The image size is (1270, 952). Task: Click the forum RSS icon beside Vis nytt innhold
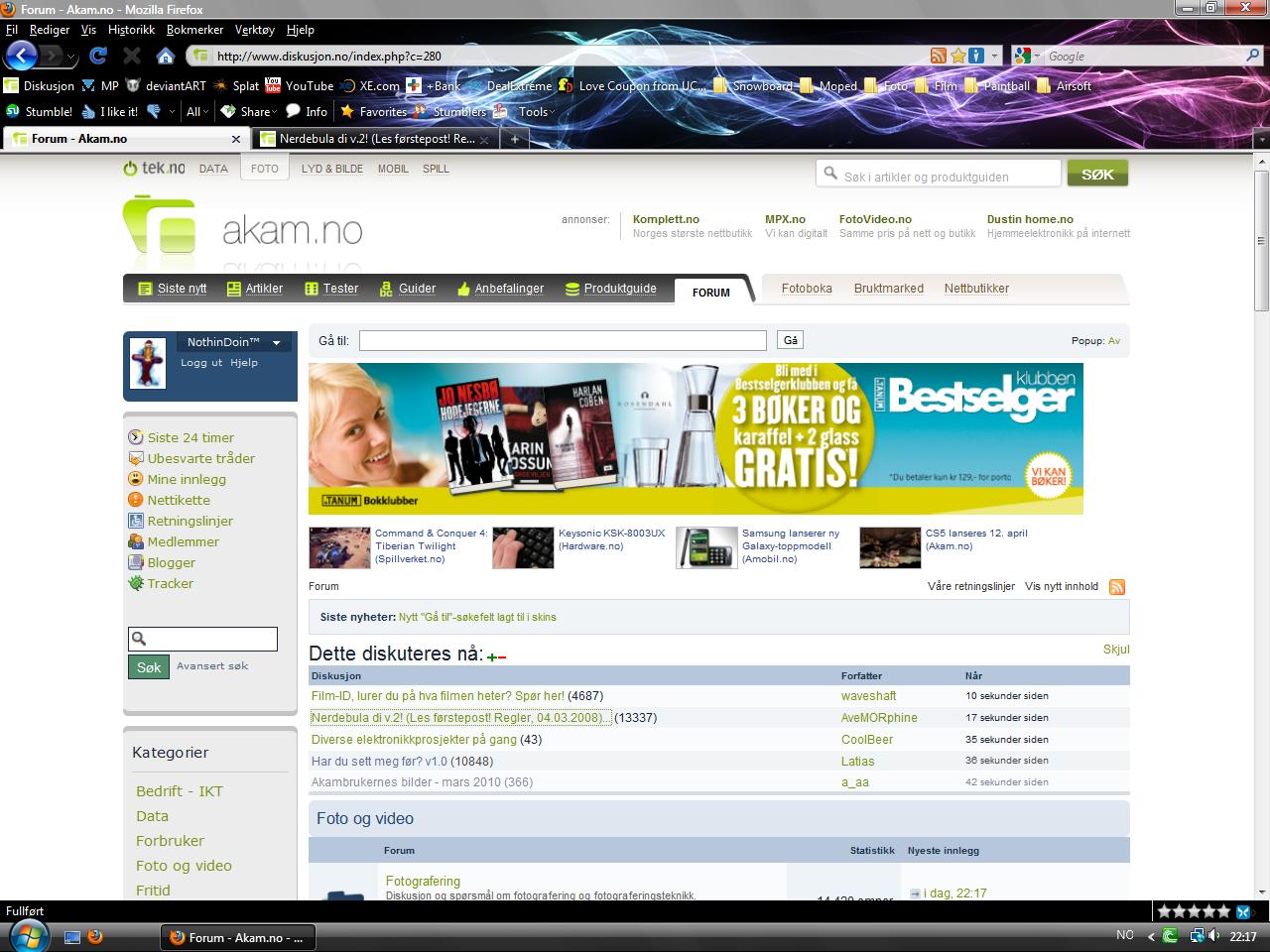(x=1117, y=587)
